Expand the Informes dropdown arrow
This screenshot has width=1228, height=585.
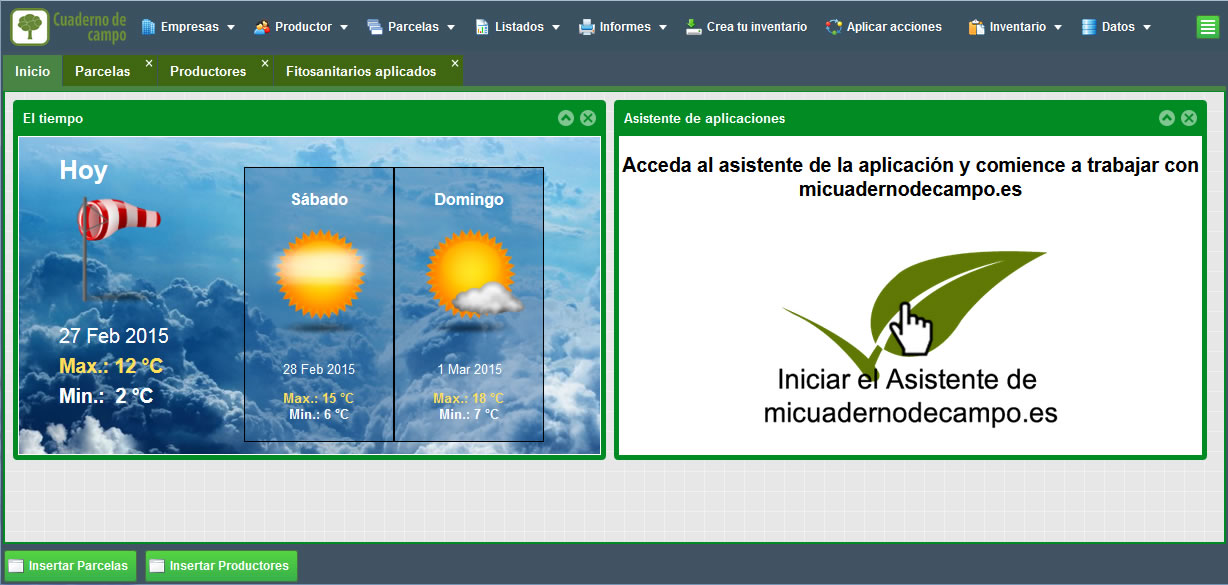(x=663, y=28)
